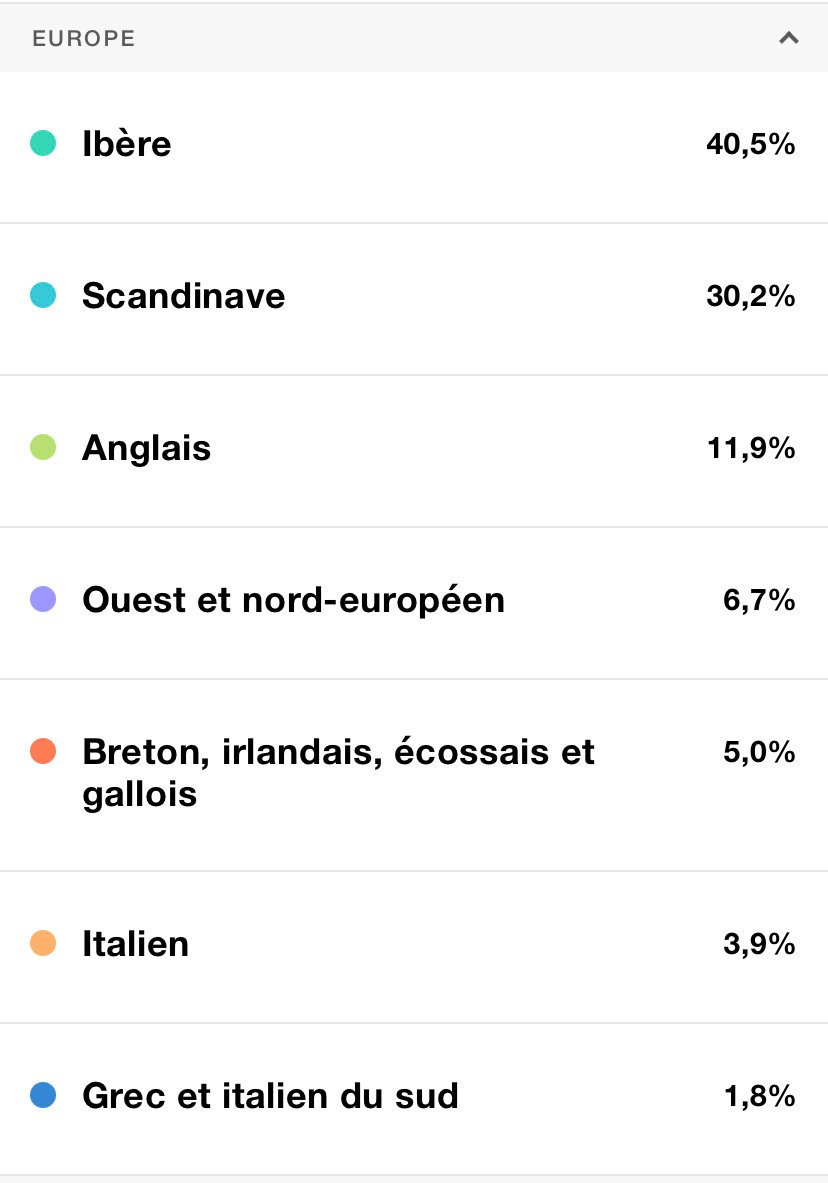Screen dimensions: 828x1183
Task: Click the EUROPE section header label
Action: [x=84, y=39]
